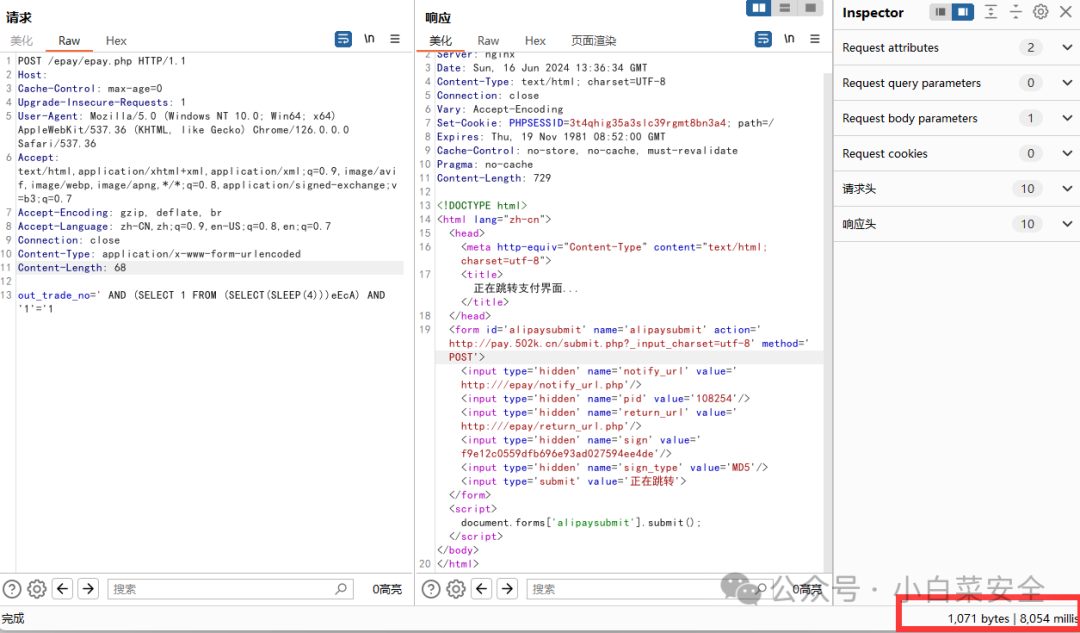
Task: Expand all Inspector sections
Action: (x=990, y=12)
